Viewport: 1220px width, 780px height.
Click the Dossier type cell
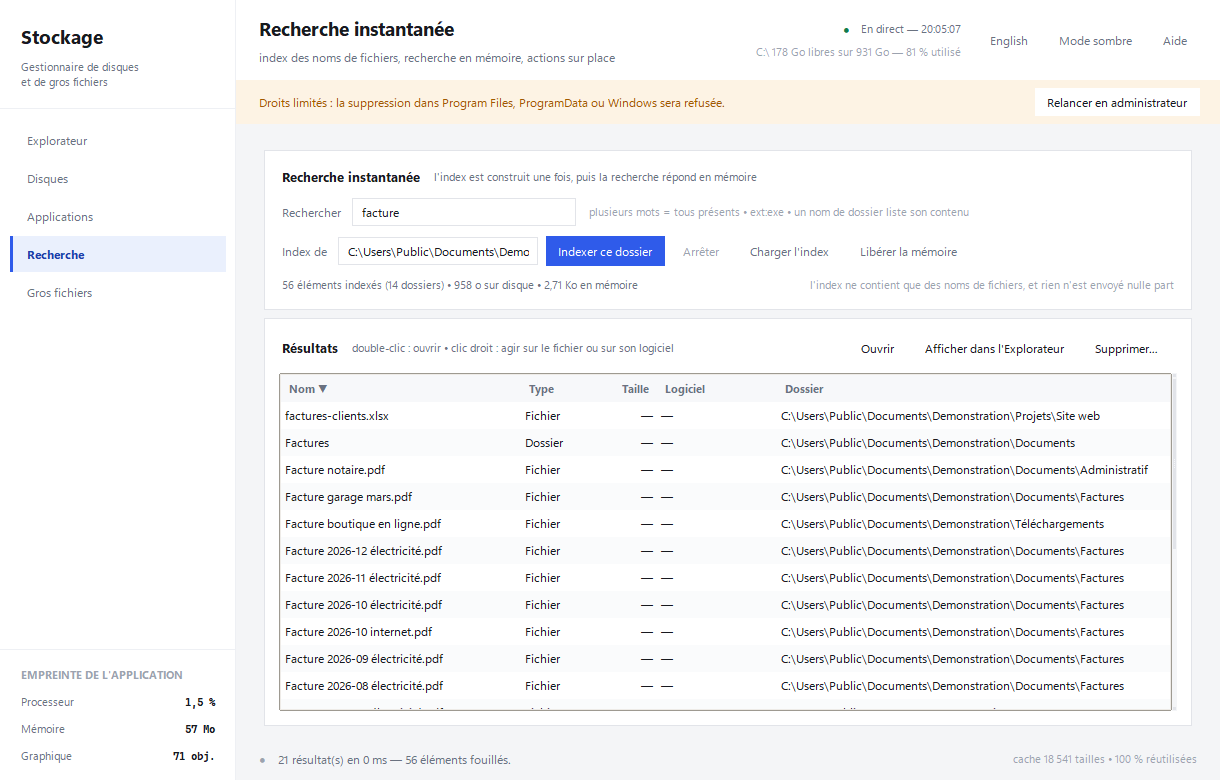[x=544, y=443]
